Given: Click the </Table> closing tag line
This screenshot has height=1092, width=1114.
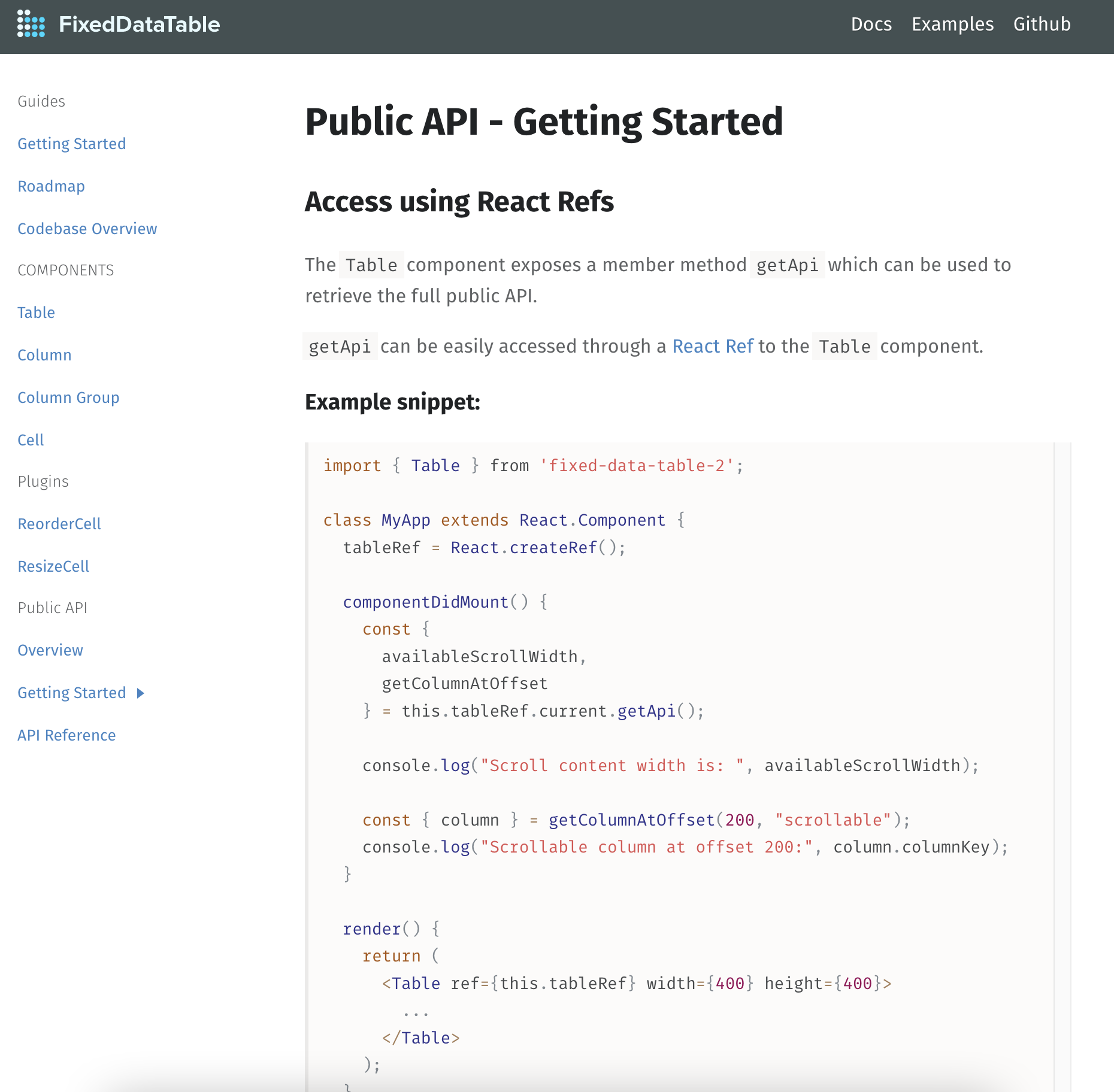Looking at the screenshot, I should click(x=421, y=1038).
